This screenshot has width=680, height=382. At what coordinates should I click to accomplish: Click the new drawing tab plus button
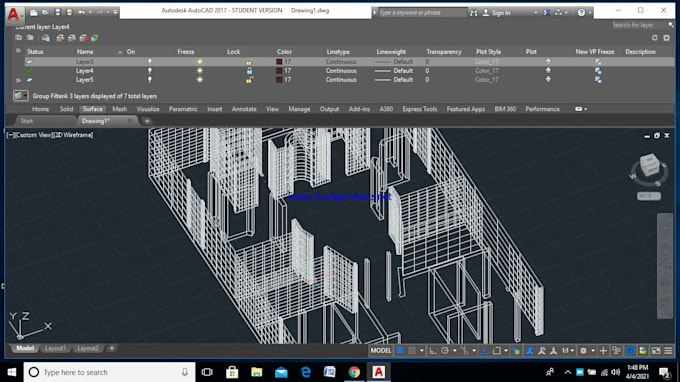point(147,121)
